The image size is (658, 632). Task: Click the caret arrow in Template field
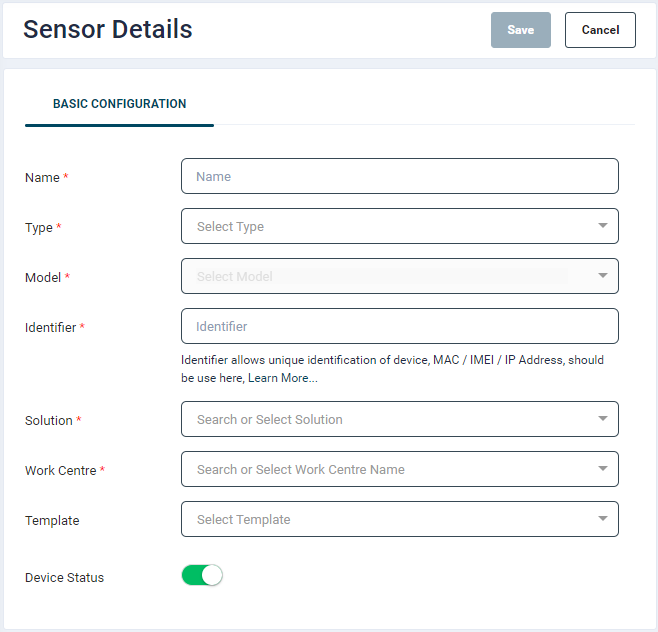602,519
